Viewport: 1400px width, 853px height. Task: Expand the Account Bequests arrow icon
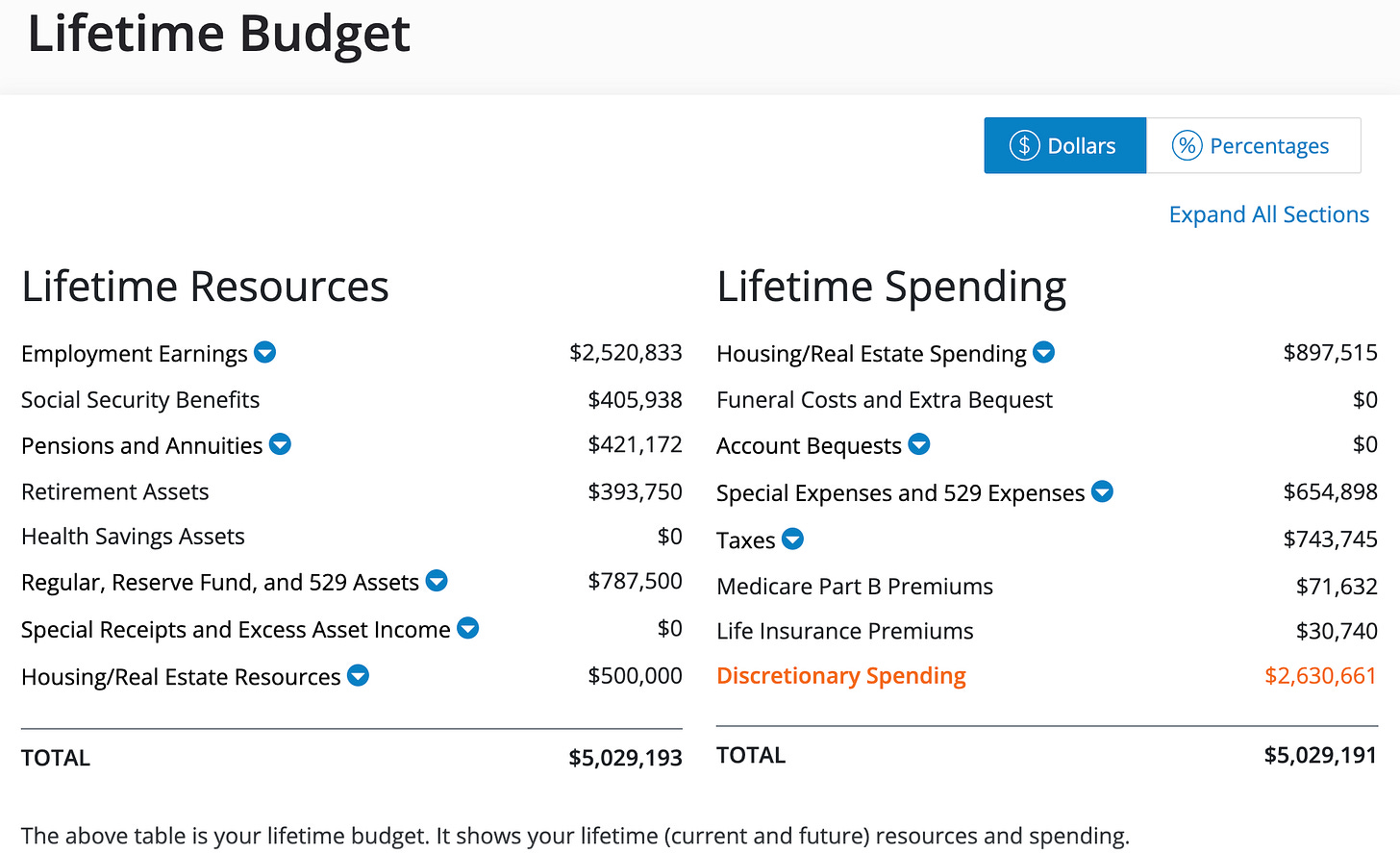[919, 444]
